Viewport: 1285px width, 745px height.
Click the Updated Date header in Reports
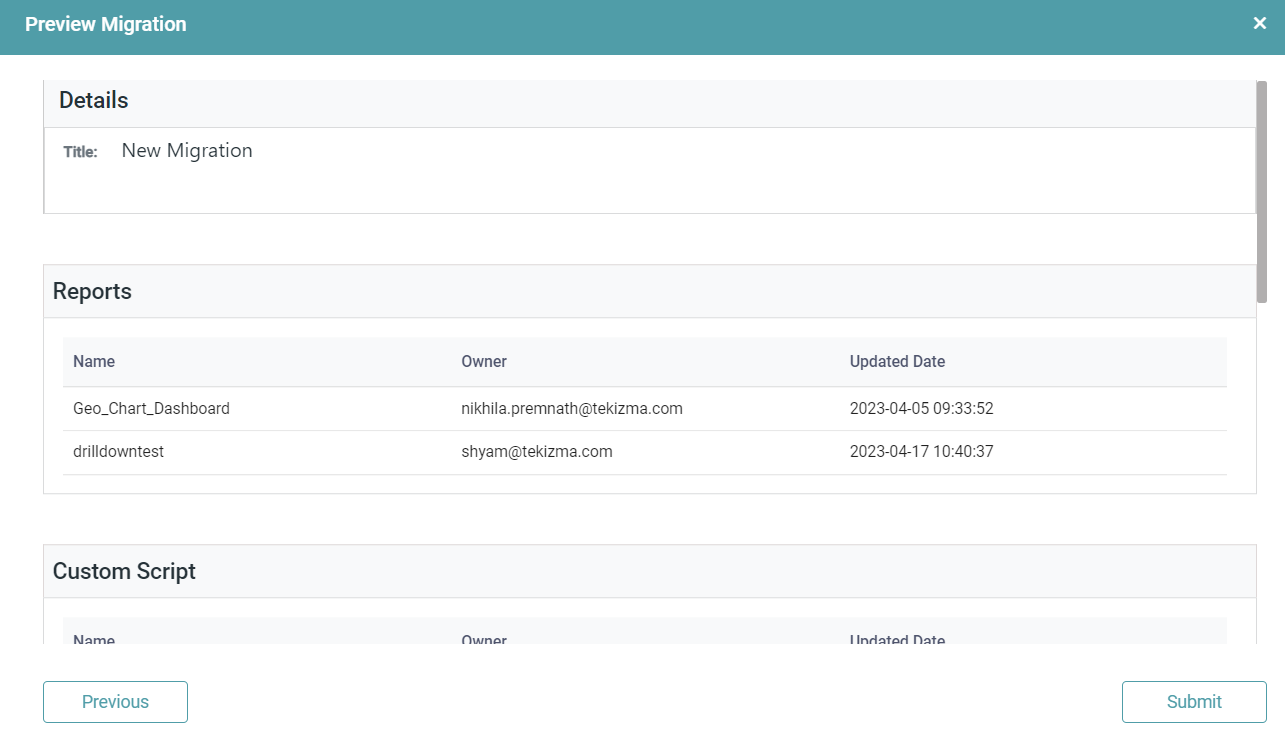(897, 361)
